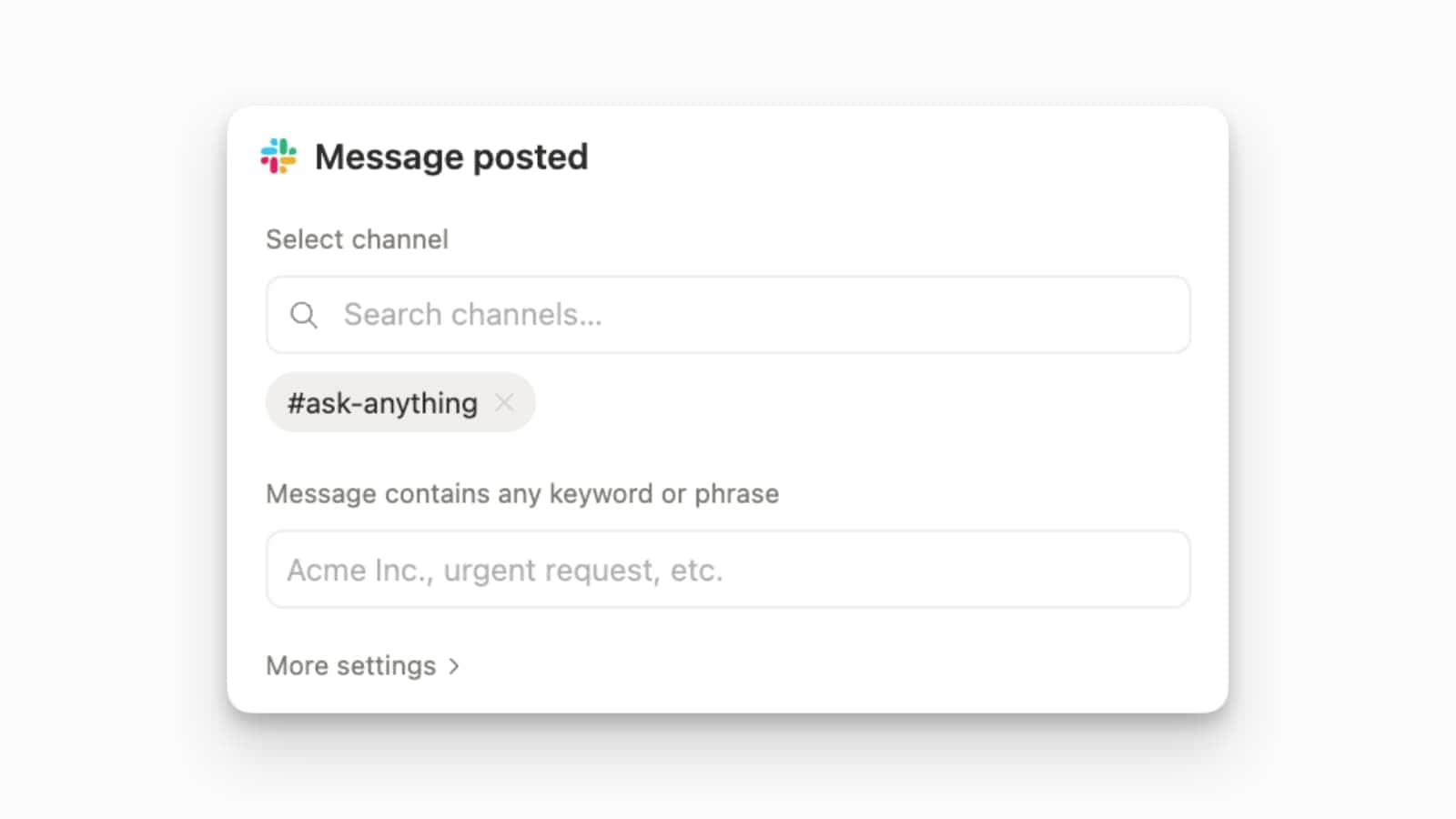Click inside the Search channels field
Screen dimensions: 1456x819
(637, 315)
